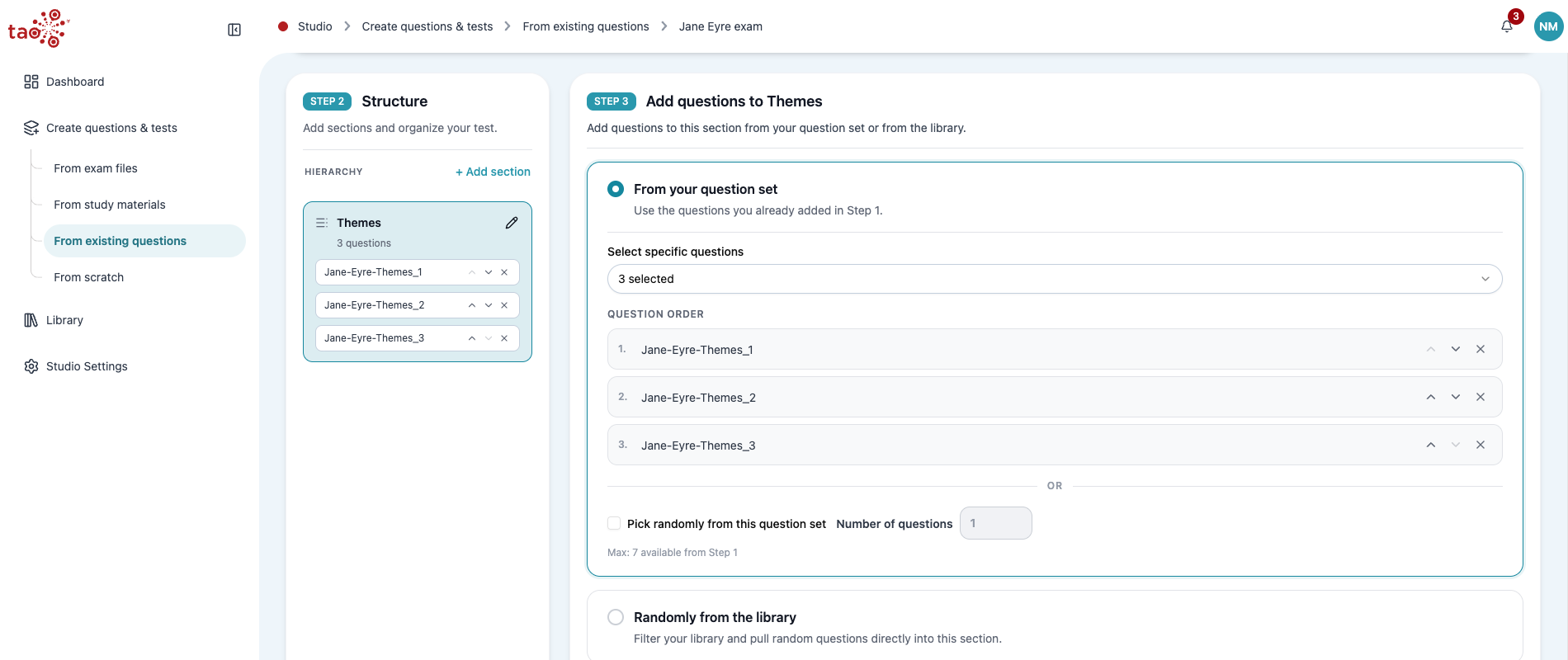This screenshot has width=1568, height=660.
Task: Click the TAO logo
Action: click(x=39, y=29)
